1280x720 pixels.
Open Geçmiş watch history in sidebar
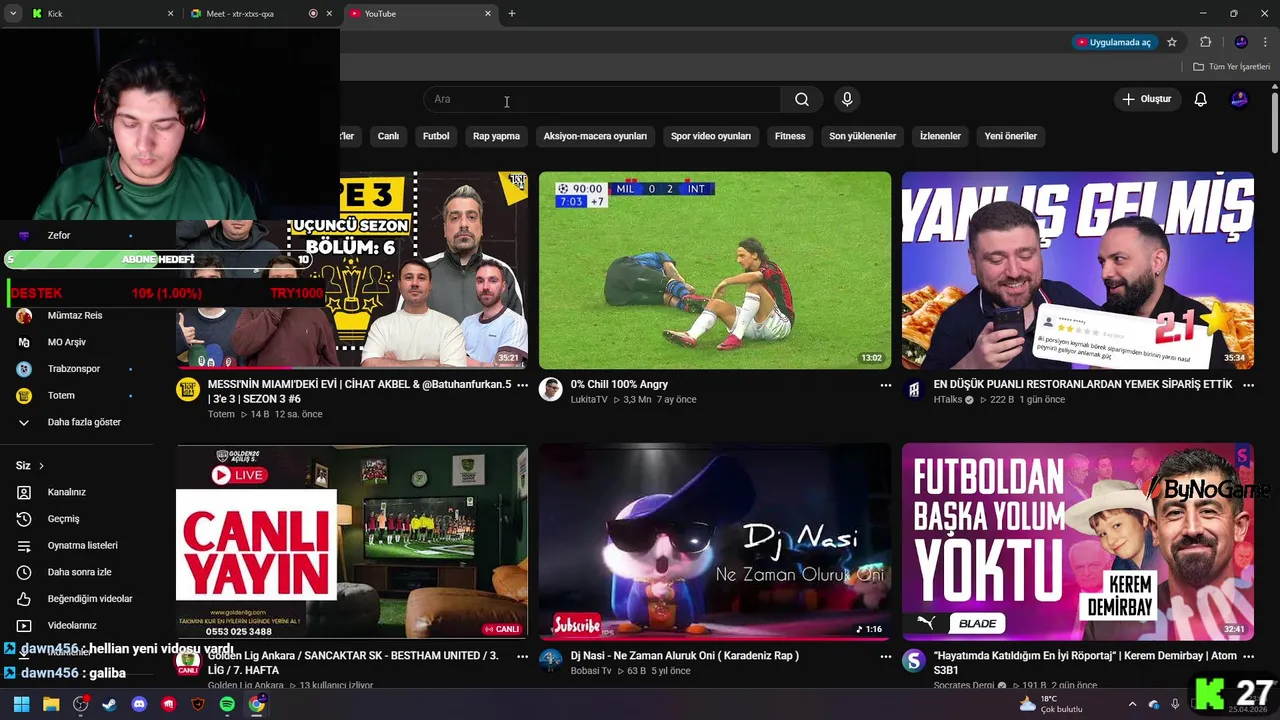63,519
